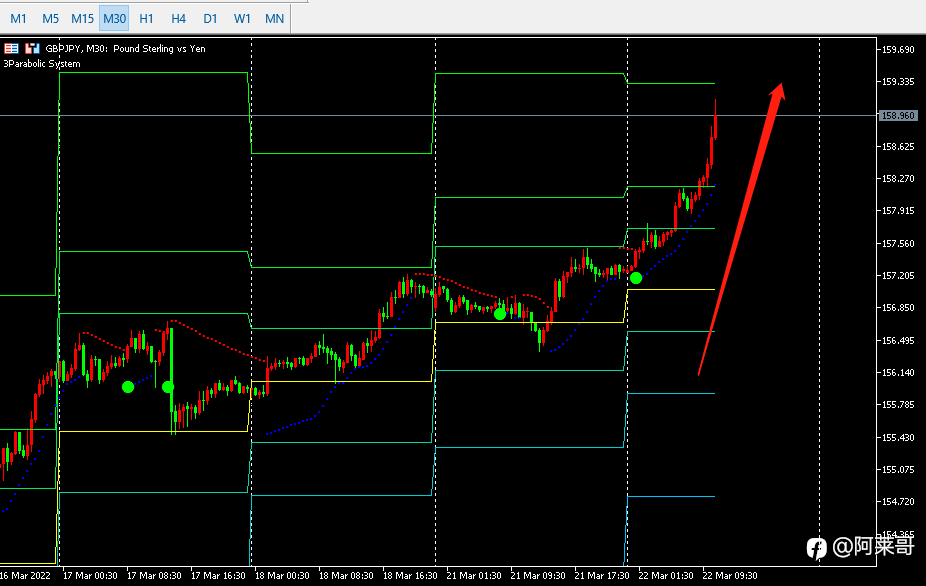
Task: Select the 3Parabolic System indicator label
Action: pos(42,64)
